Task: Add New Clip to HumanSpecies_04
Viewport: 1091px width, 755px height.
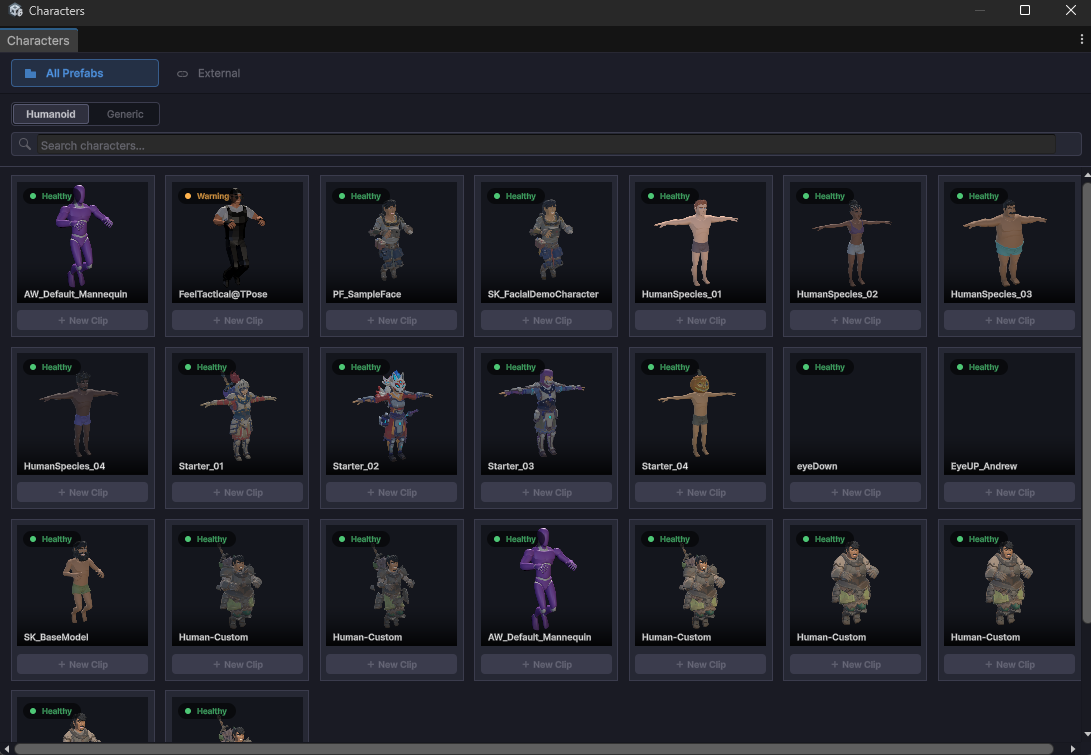Action: pos(83,493)
